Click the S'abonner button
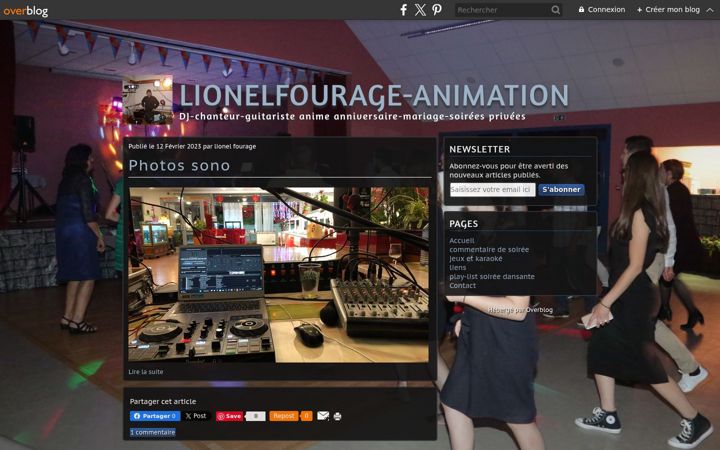 561,189
